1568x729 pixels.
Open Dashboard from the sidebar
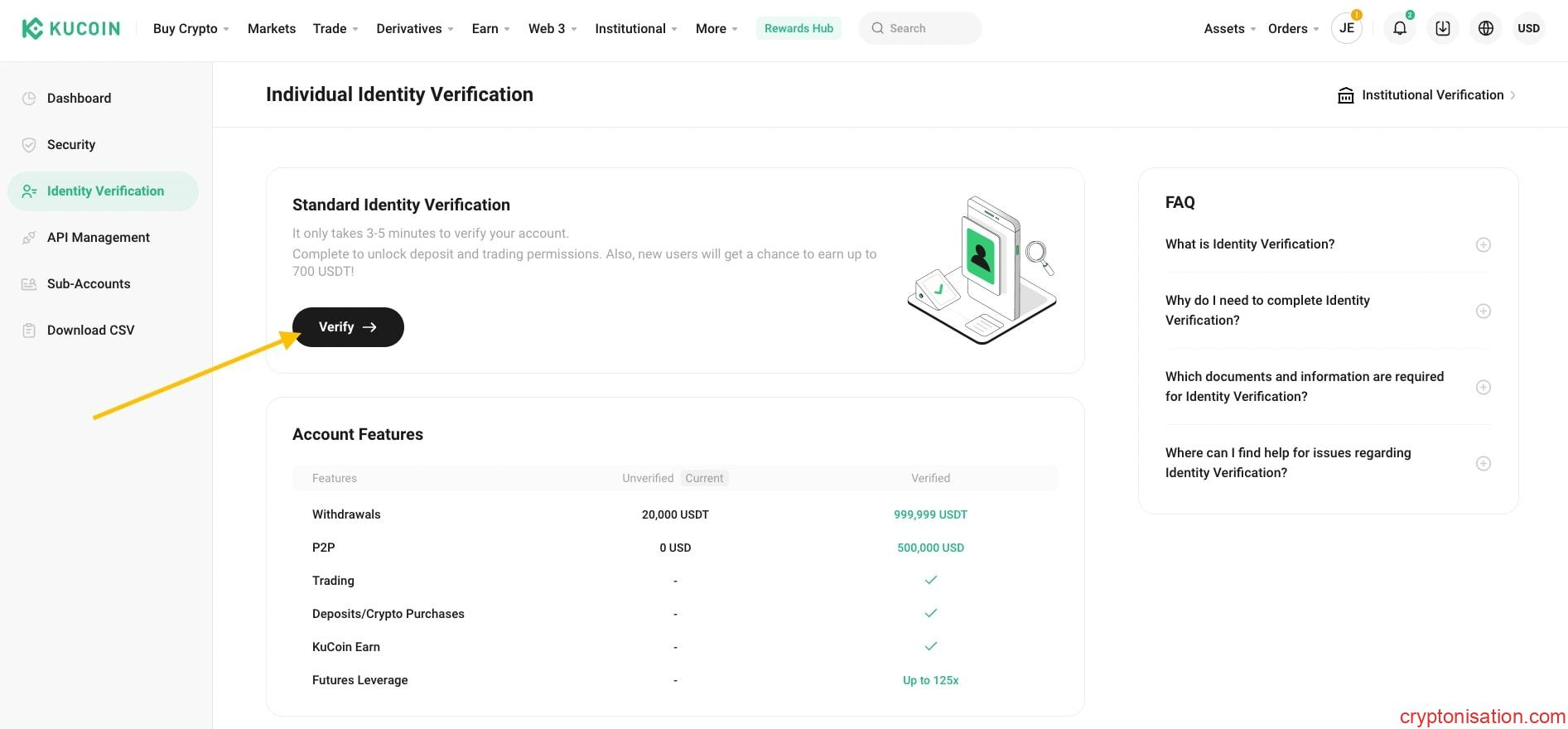pyautogui.click(x=79, y=98)
